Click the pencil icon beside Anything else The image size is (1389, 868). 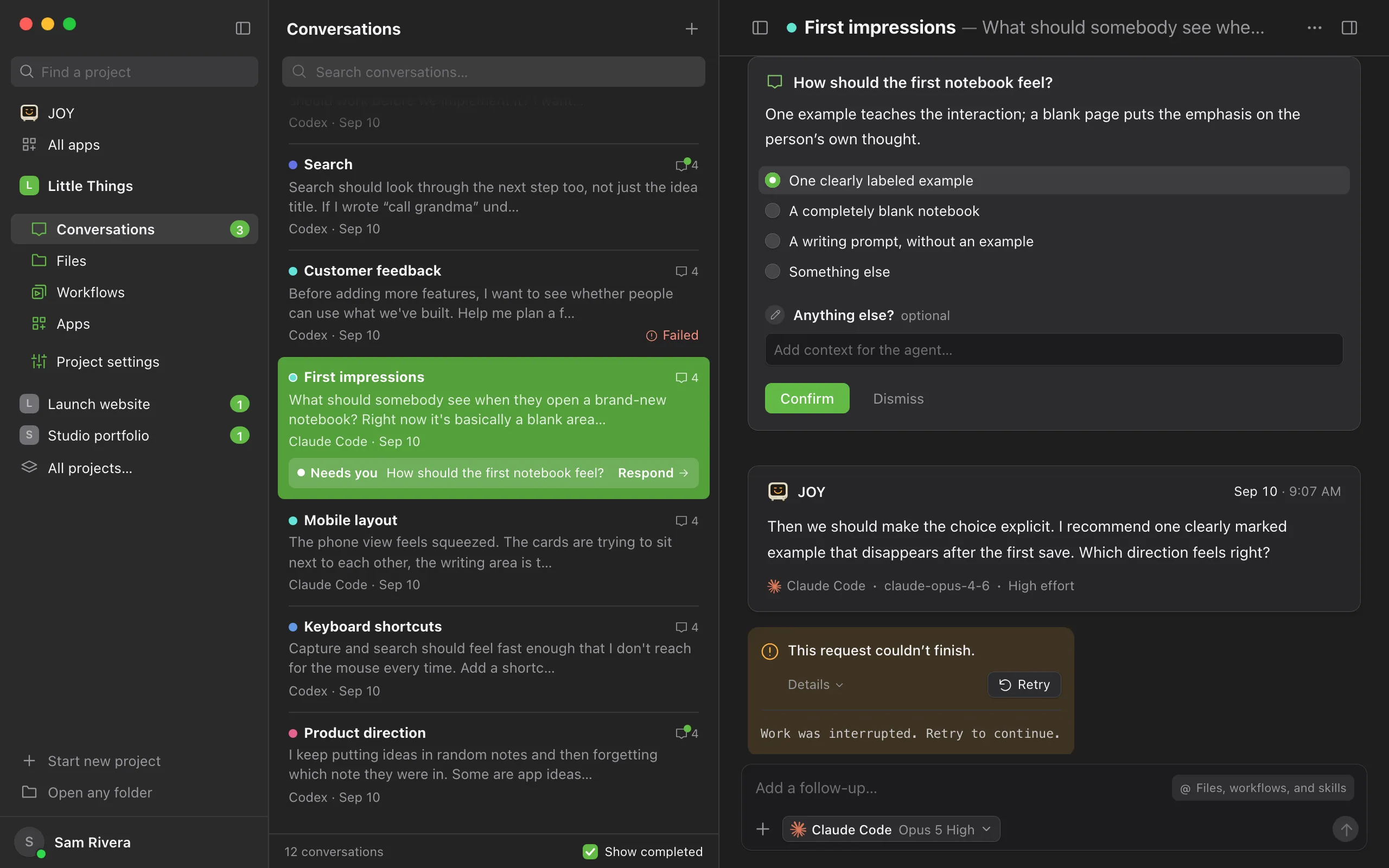[x=775, y=315]
